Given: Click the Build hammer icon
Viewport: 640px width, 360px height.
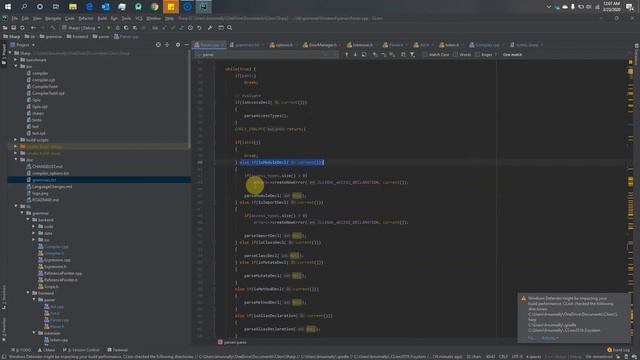Looking at the screenshot, I should [x=52, y=28].
